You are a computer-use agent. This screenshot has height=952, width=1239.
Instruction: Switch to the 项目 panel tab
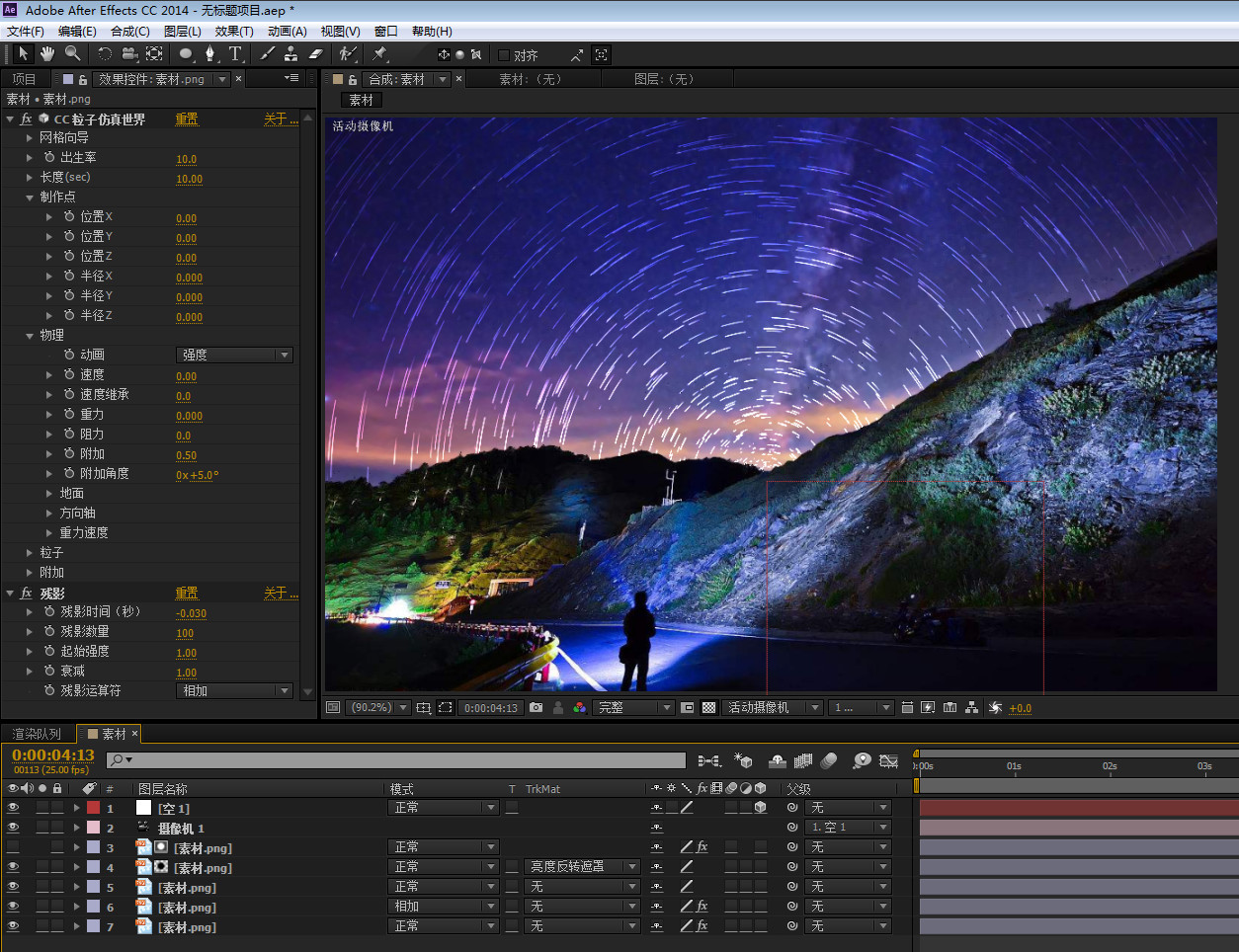(x=24, y=79)
